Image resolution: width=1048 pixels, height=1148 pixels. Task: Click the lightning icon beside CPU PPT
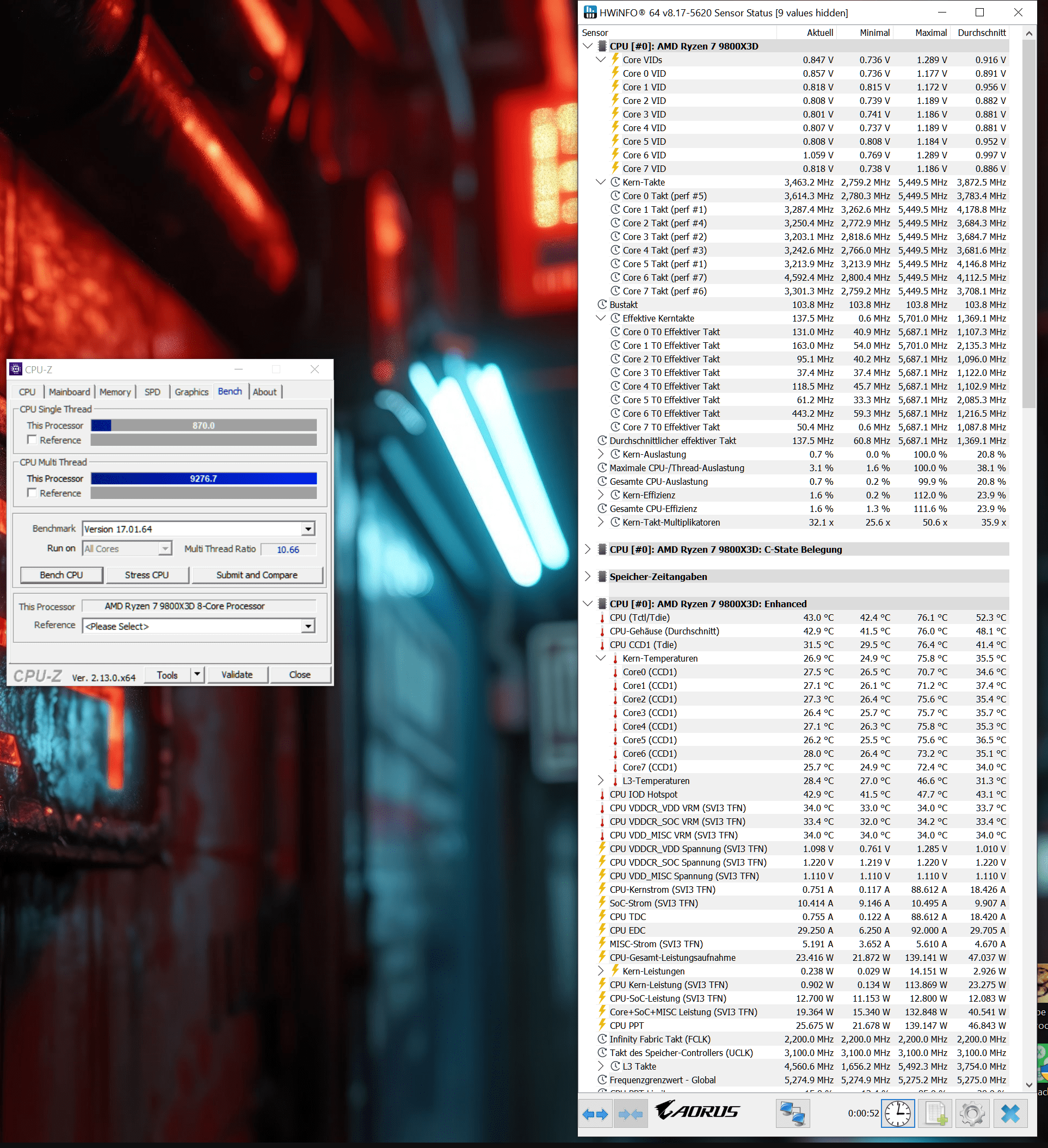click(x=602, y=1025)
